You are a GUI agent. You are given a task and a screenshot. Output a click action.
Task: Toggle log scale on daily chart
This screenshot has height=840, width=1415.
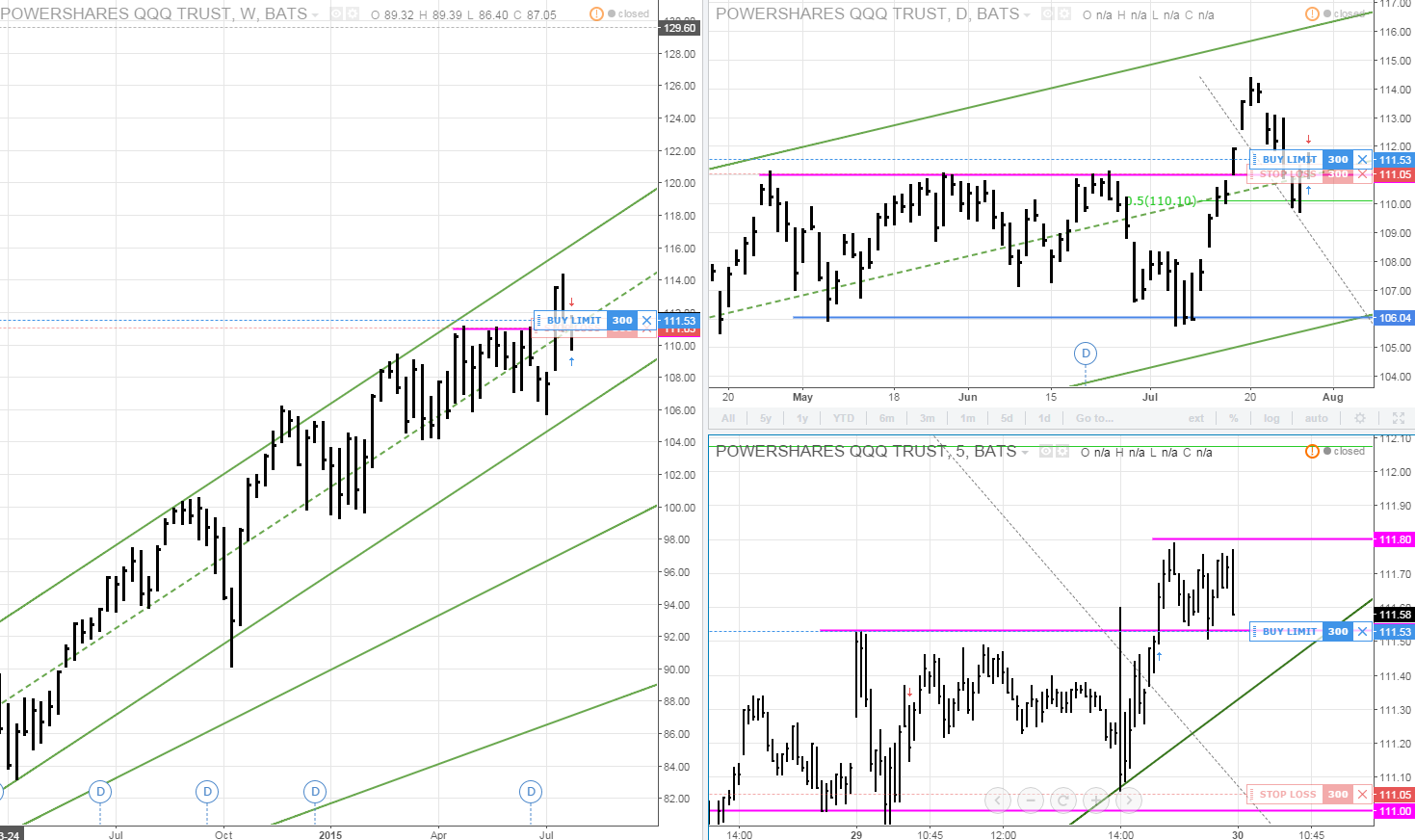1272,419
